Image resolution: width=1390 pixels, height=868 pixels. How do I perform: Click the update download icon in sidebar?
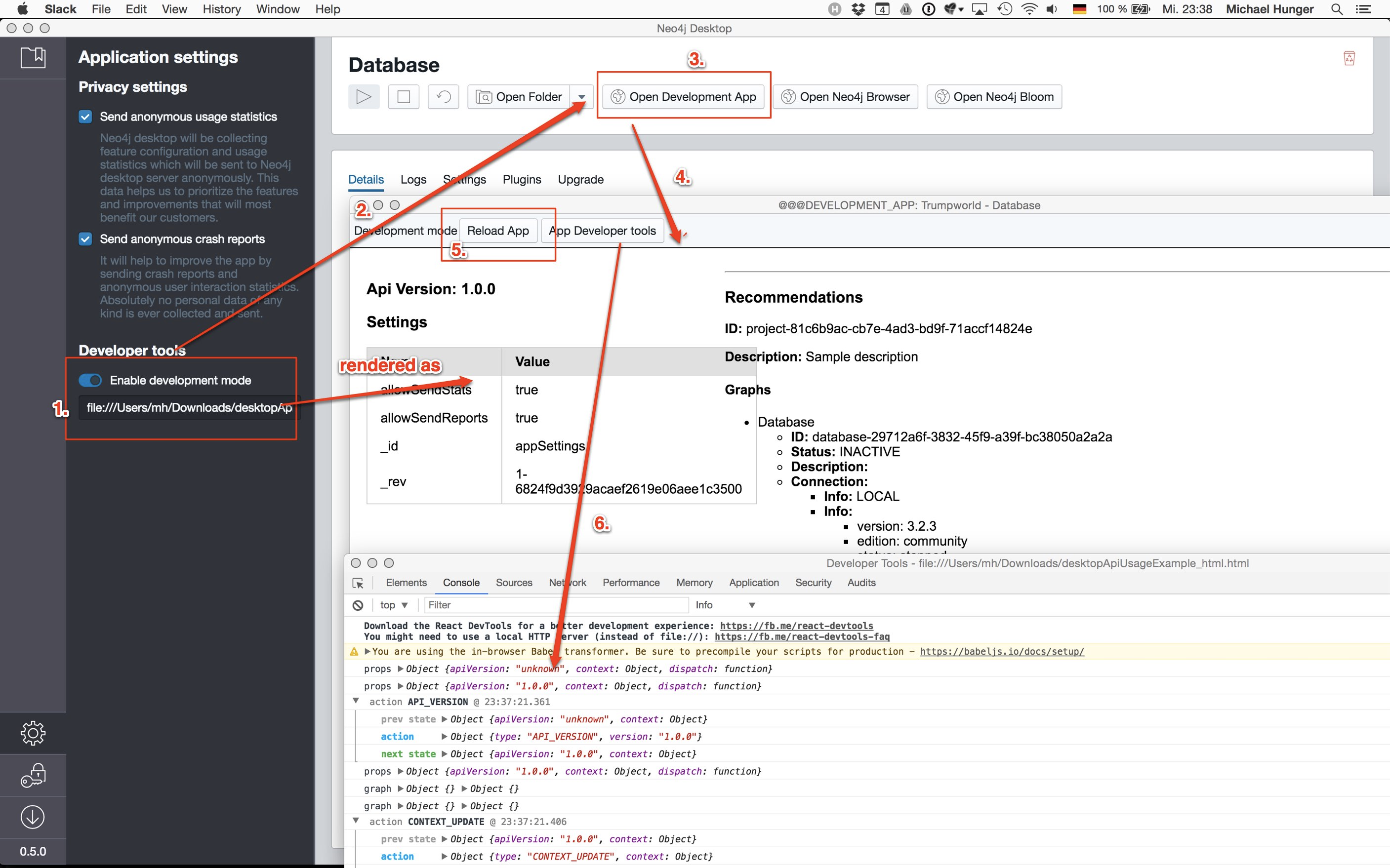pyautogui.click(x=33, y=816)
